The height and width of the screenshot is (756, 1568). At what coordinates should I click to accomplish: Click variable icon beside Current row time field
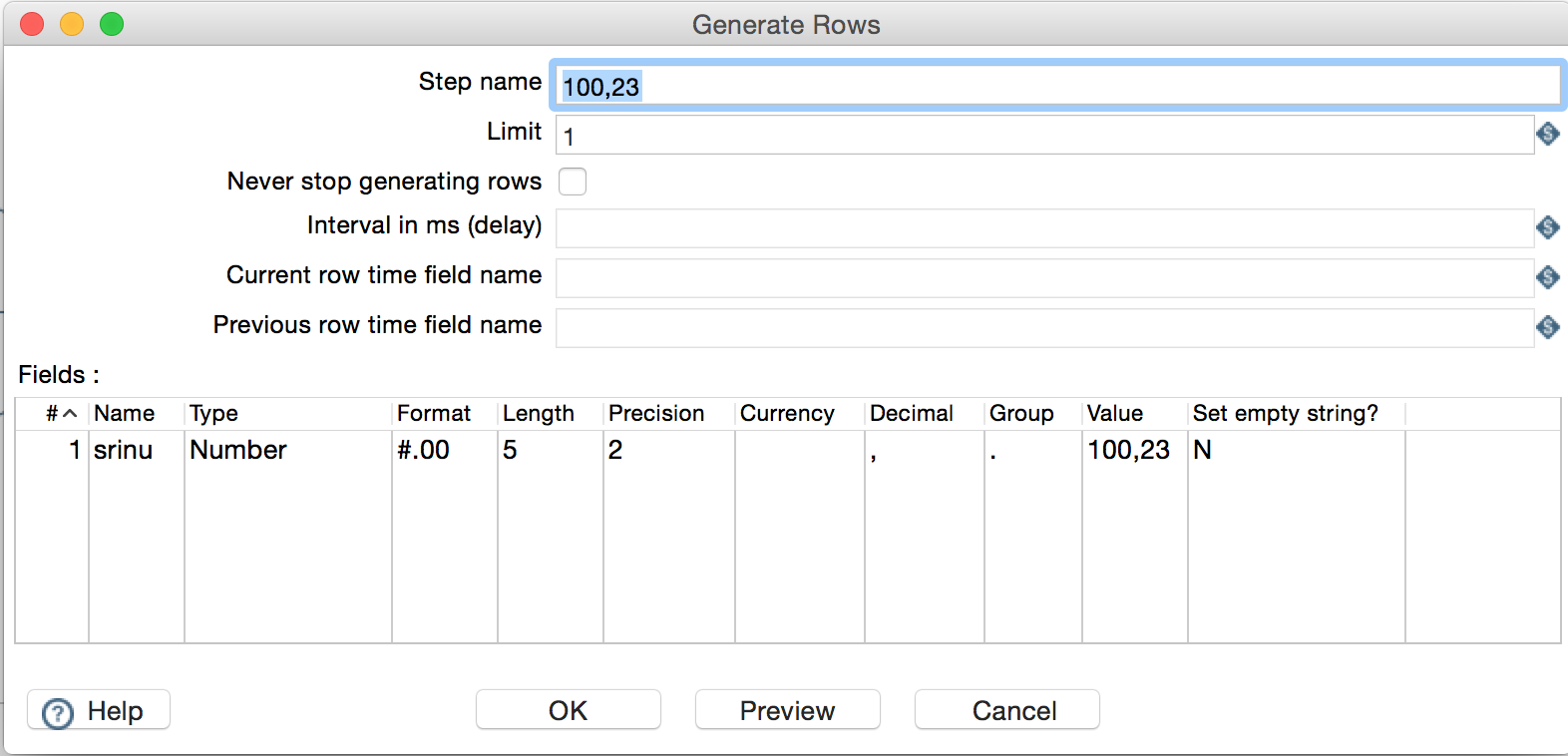1548,276
